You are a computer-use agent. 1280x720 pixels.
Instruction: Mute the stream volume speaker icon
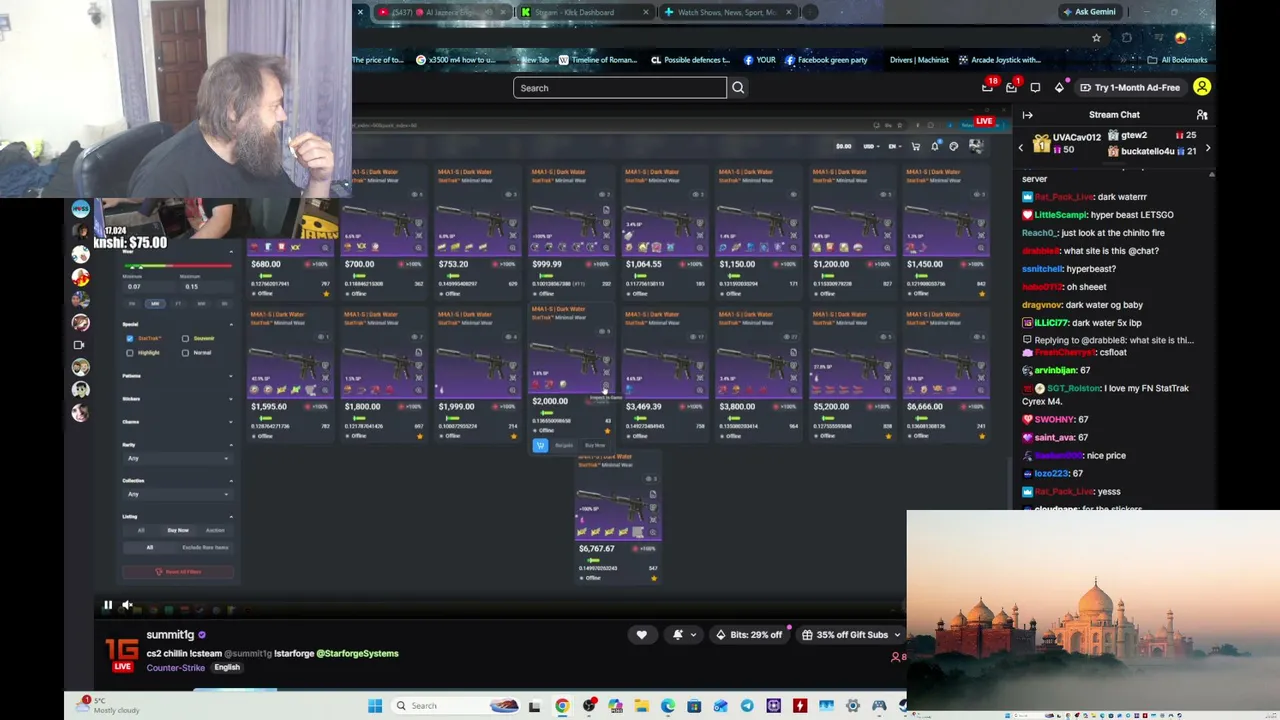click(127, 605)
